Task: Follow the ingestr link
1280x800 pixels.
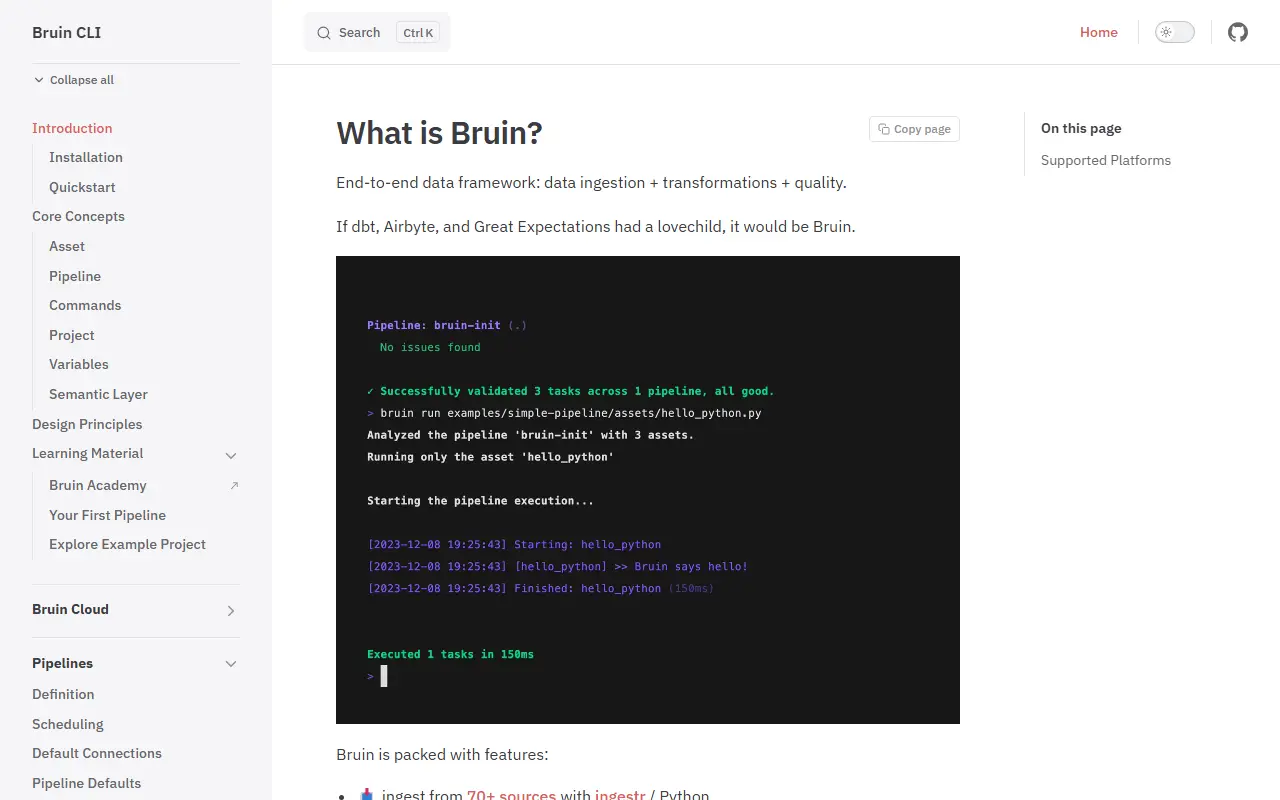Action: click(x=620, y=795)
